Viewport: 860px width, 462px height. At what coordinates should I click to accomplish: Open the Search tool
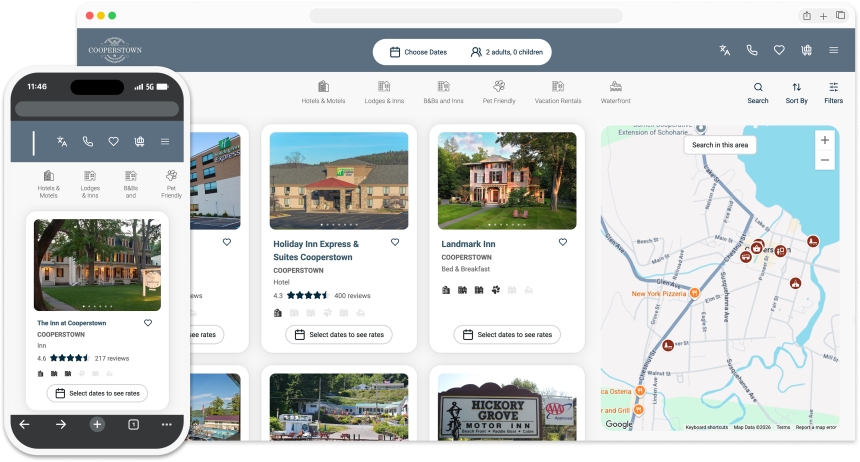(758, 93)
